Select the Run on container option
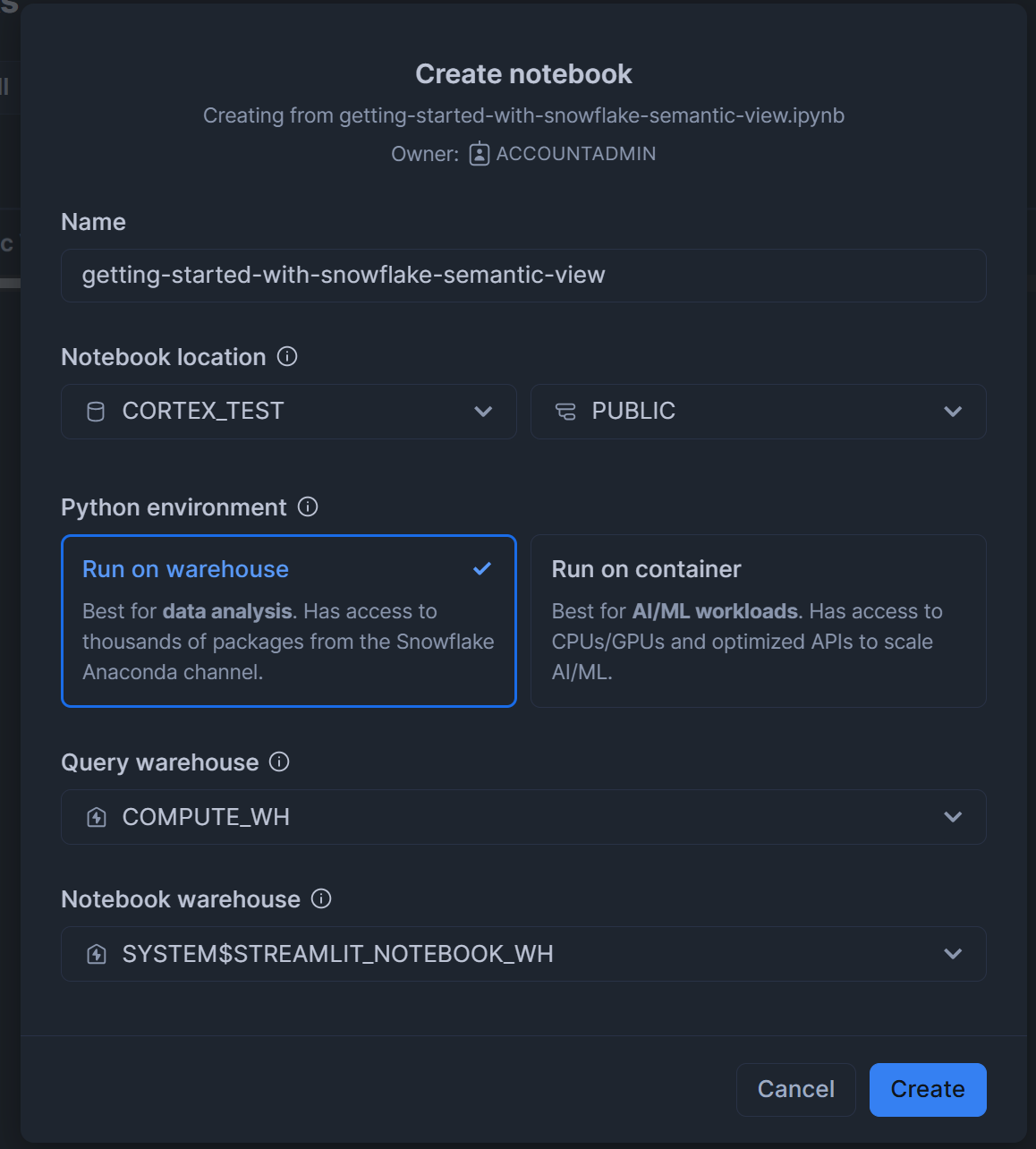 point(759,621)
